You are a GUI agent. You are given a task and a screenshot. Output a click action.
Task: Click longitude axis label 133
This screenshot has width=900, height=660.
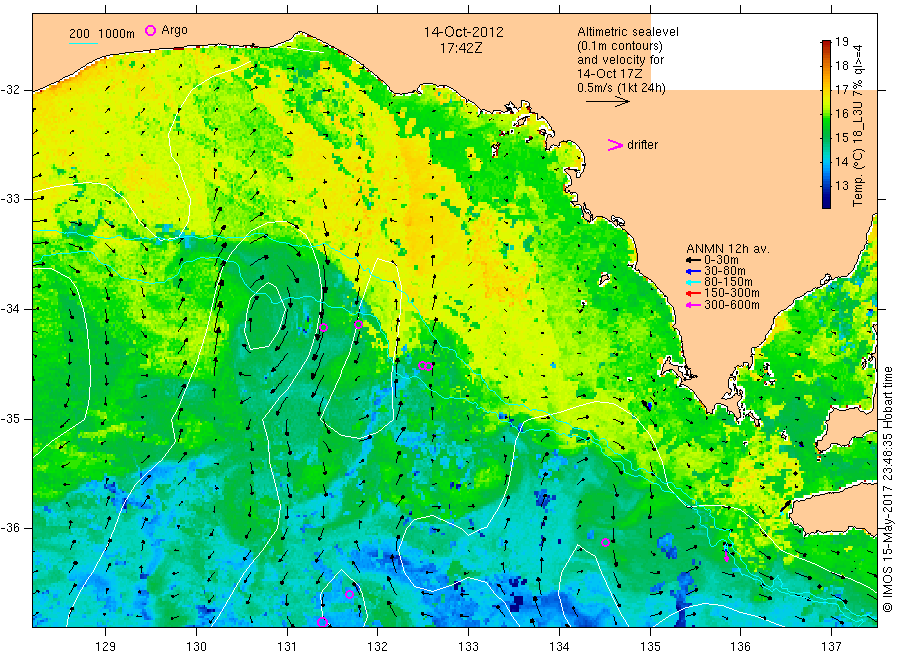tap(468, 647)
